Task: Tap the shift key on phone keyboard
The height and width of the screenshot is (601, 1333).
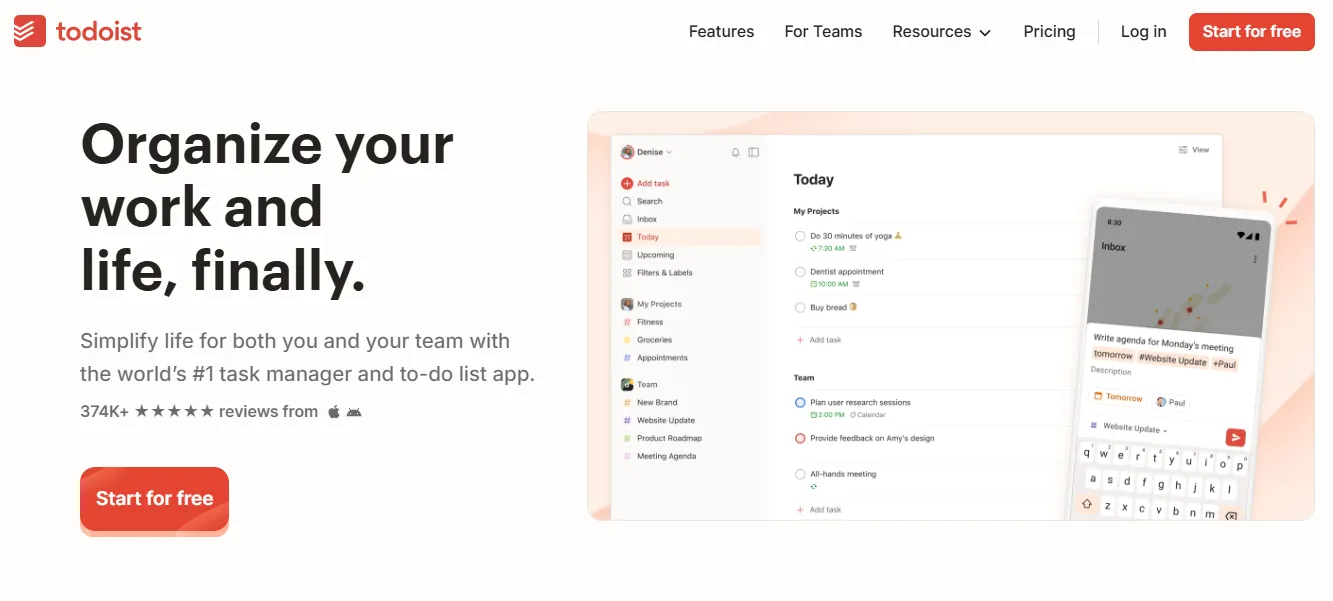Action: (1087, 503)
